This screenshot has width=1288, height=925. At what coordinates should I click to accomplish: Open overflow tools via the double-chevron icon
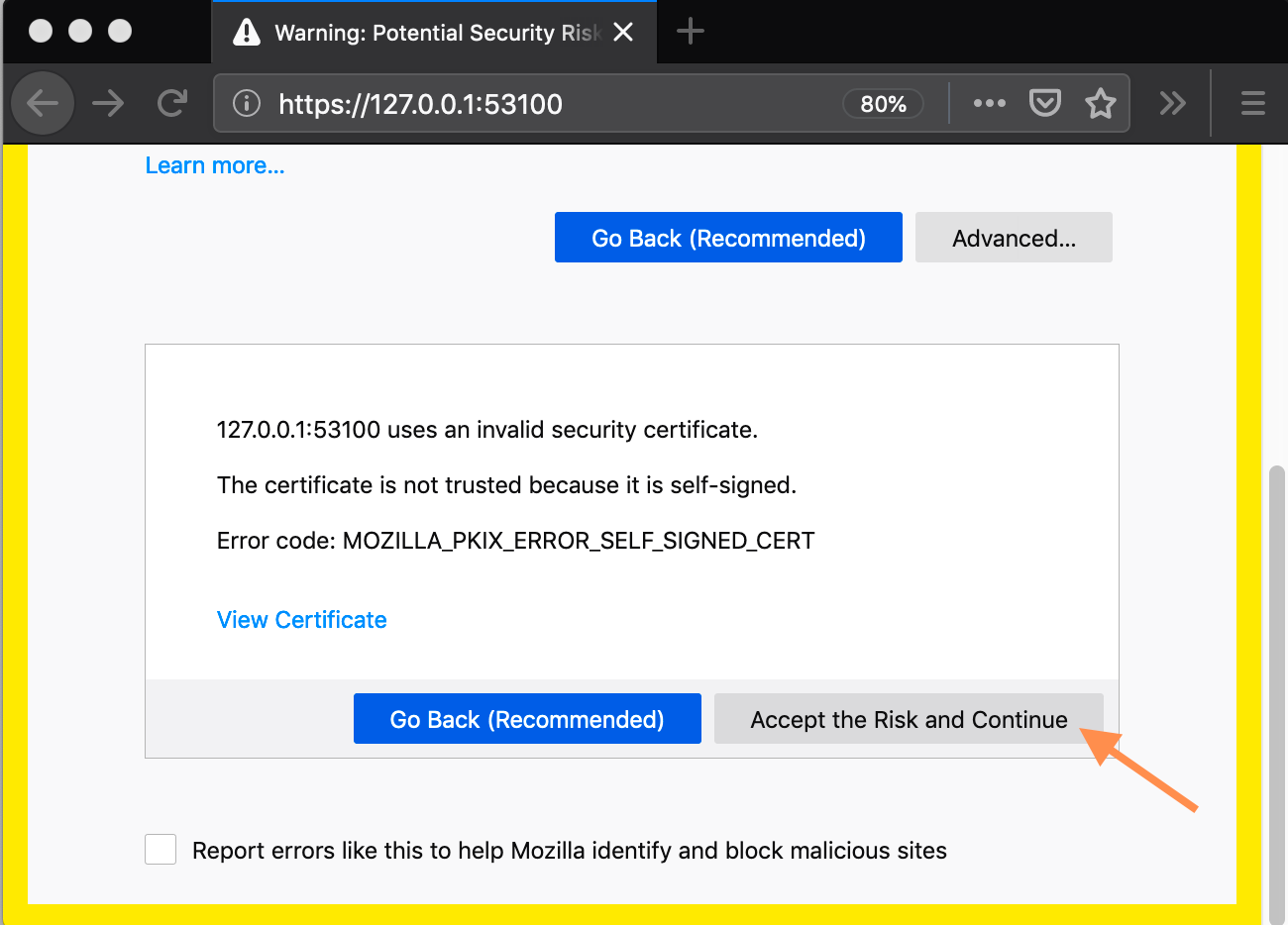(1173, 102)
